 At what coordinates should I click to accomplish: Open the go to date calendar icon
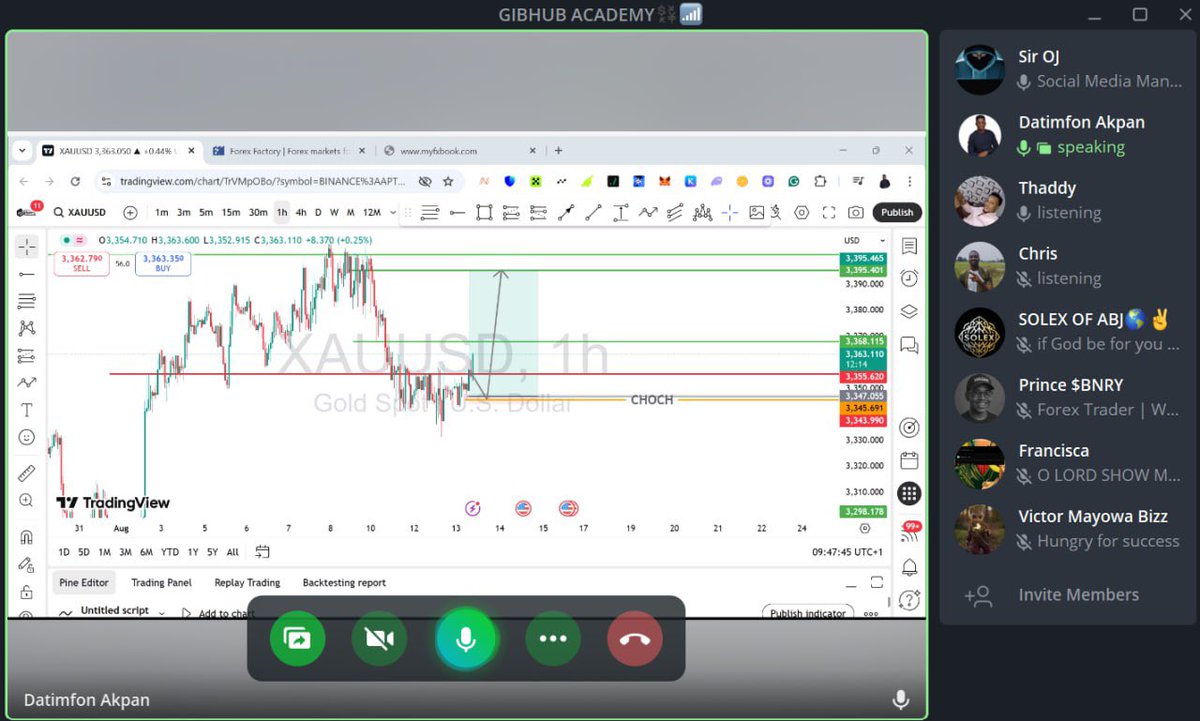(262, 552)
